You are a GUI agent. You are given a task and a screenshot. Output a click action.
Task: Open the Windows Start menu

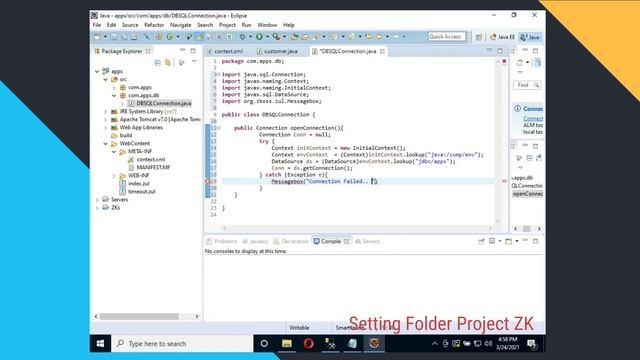click(100, 344)
